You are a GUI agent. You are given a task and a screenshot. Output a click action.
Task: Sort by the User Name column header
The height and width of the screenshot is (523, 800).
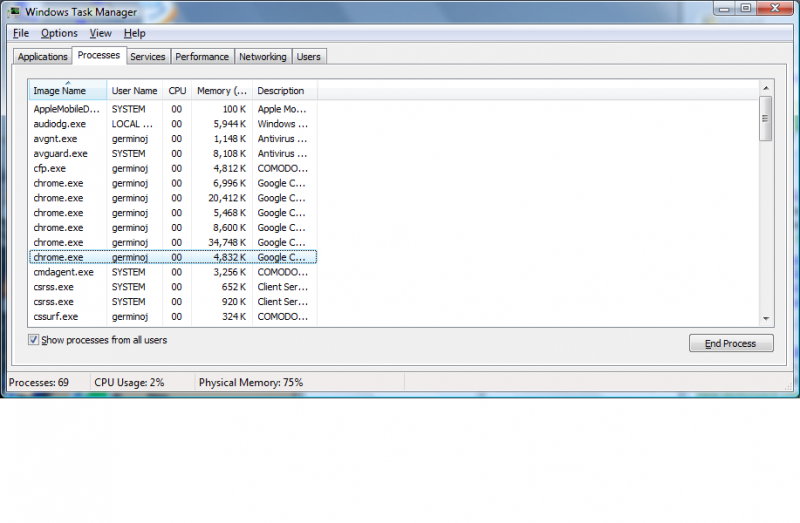point(135,91)
